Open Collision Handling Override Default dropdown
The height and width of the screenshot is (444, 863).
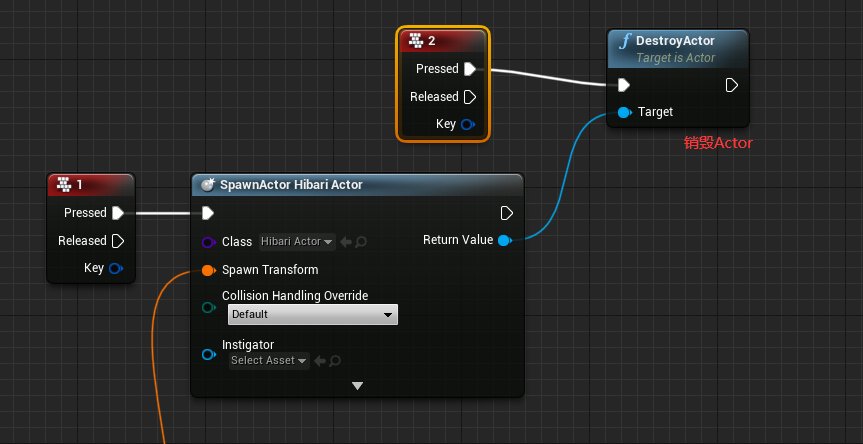(313, 315)
